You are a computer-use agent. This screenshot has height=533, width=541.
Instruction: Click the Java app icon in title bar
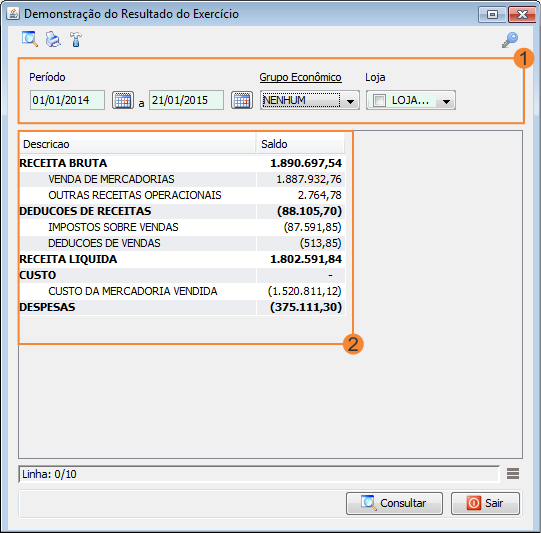point(13,14)
